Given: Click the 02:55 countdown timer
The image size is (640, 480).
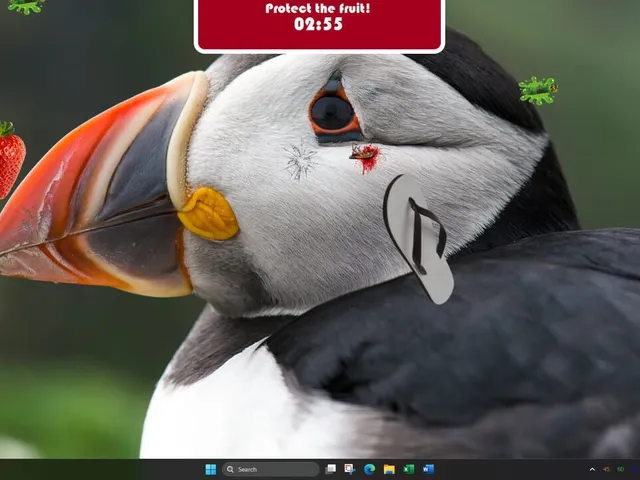Looking at the screenshot, I should click(x=318, y=24).
